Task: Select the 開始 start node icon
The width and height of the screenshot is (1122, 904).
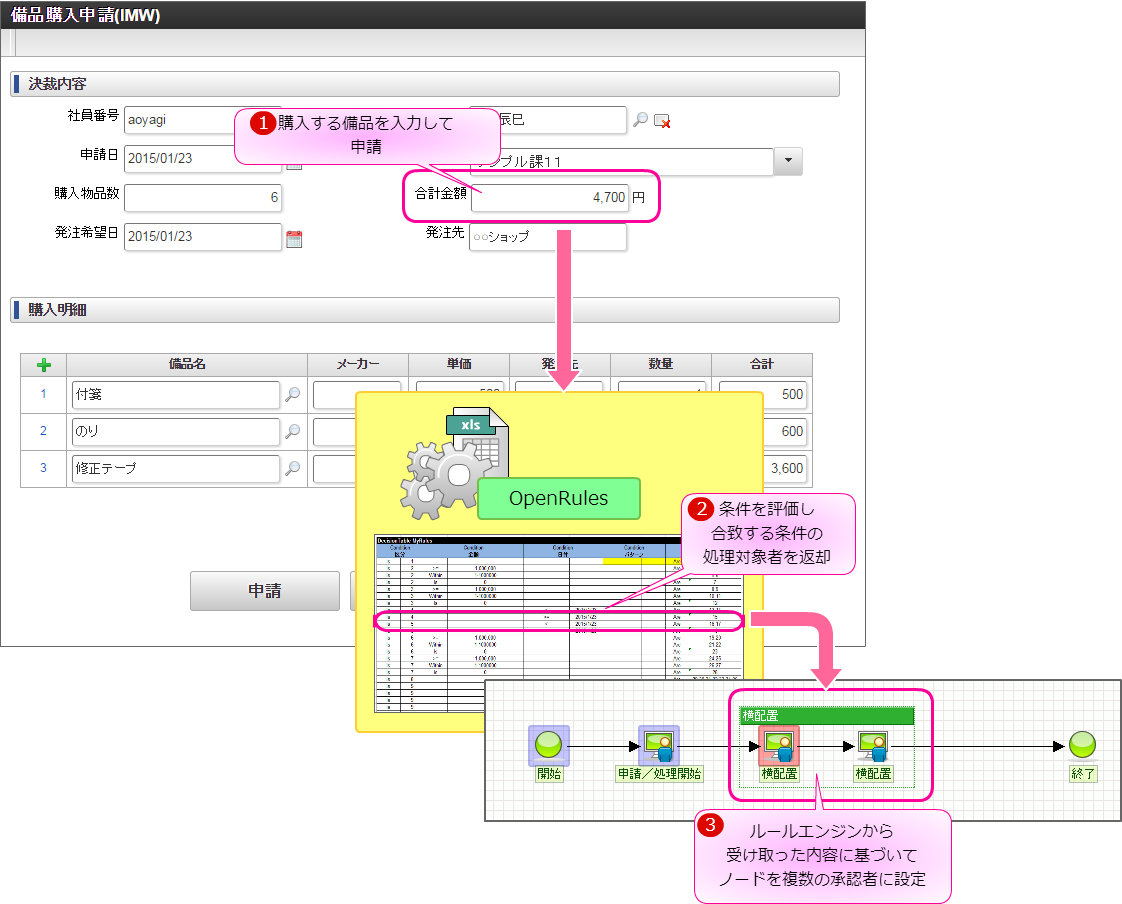Action: tap(549, 745)
